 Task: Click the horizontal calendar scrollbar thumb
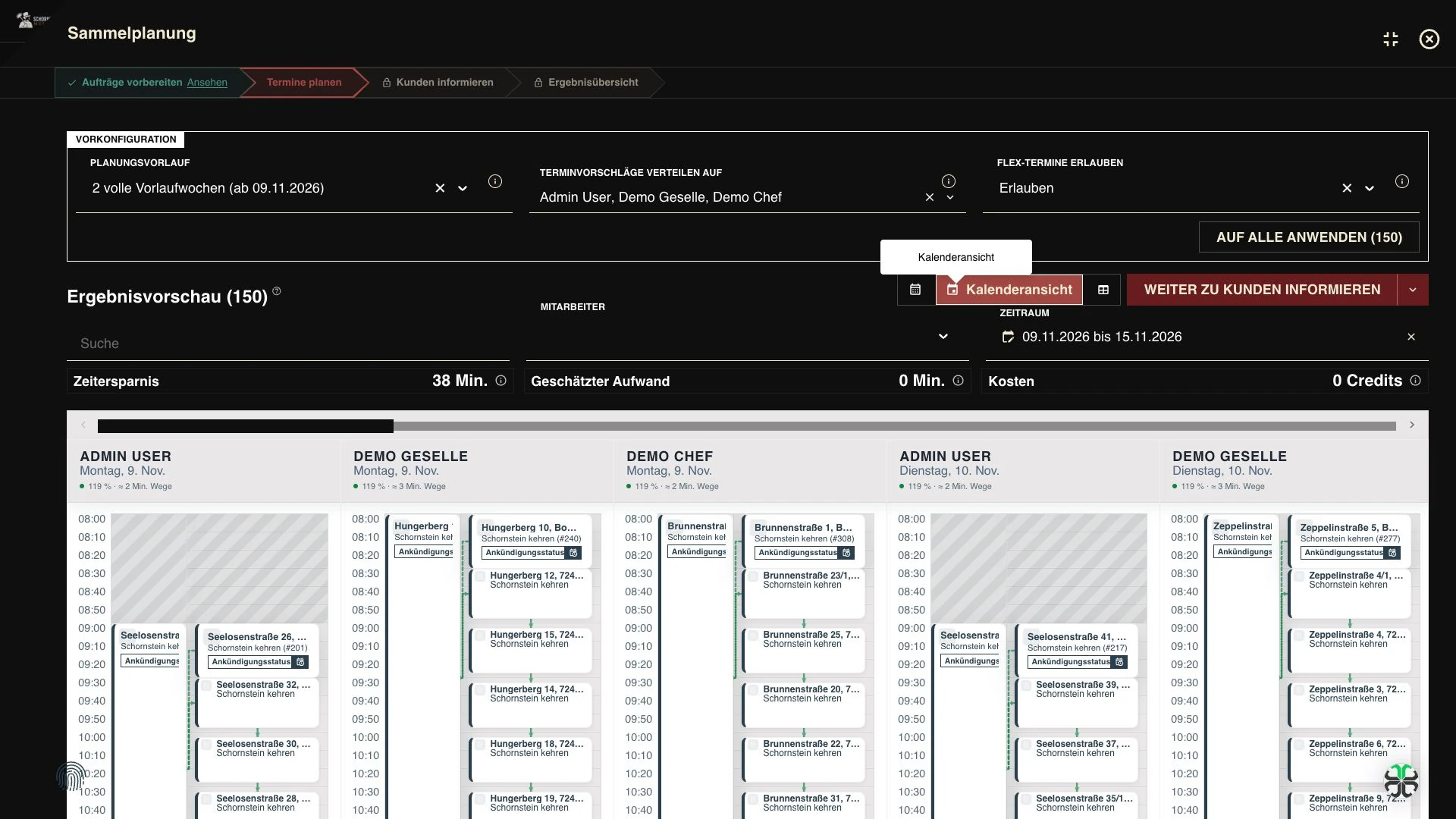click(246, 426)
